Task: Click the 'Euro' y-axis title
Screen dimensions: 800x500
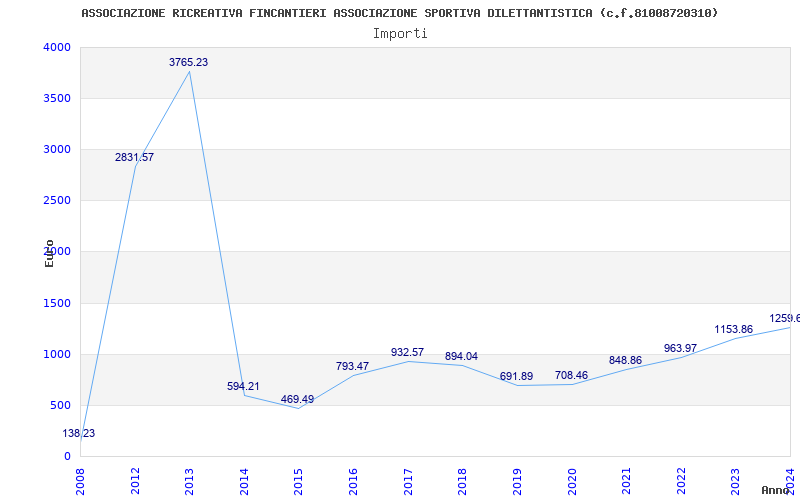Action: (x=49, y=253)
